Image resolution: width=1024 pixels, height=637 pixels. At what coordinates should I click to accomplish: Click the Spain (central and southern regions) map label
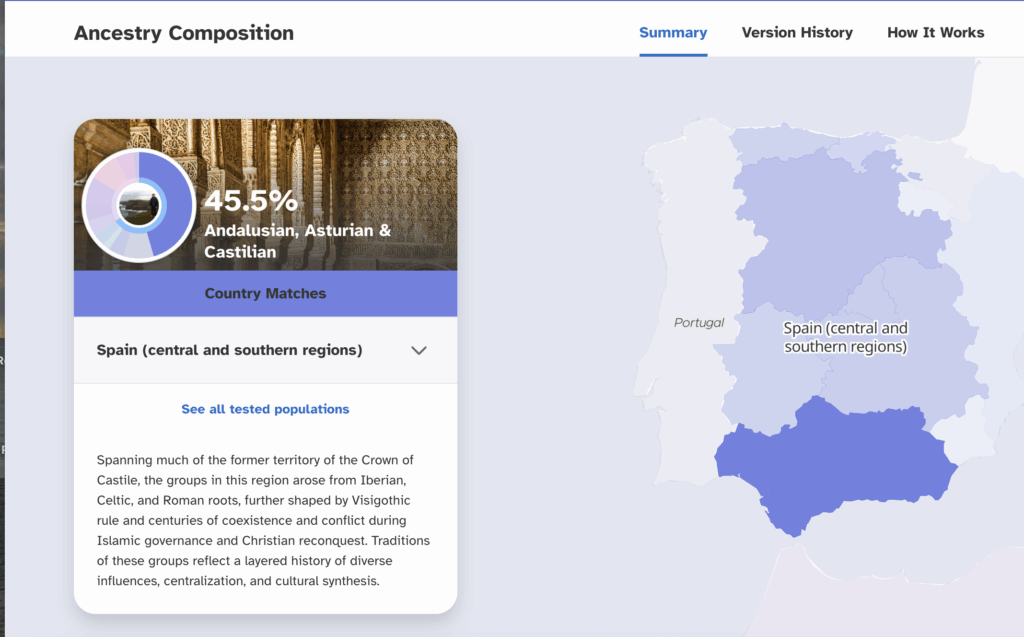tap(845, 338)
